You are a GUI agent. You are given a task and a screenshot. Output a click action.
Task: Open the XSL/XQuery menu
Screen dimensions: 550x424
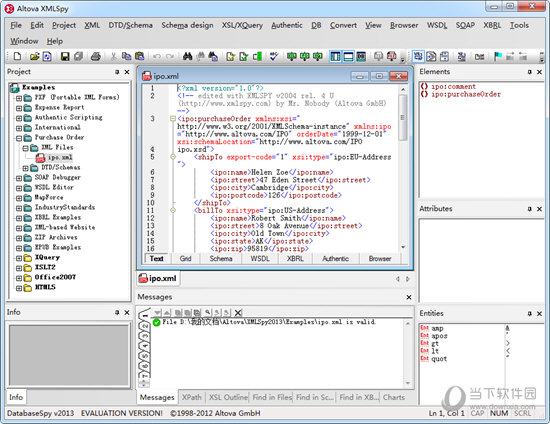pyautogui.click(x=242, y=25)
